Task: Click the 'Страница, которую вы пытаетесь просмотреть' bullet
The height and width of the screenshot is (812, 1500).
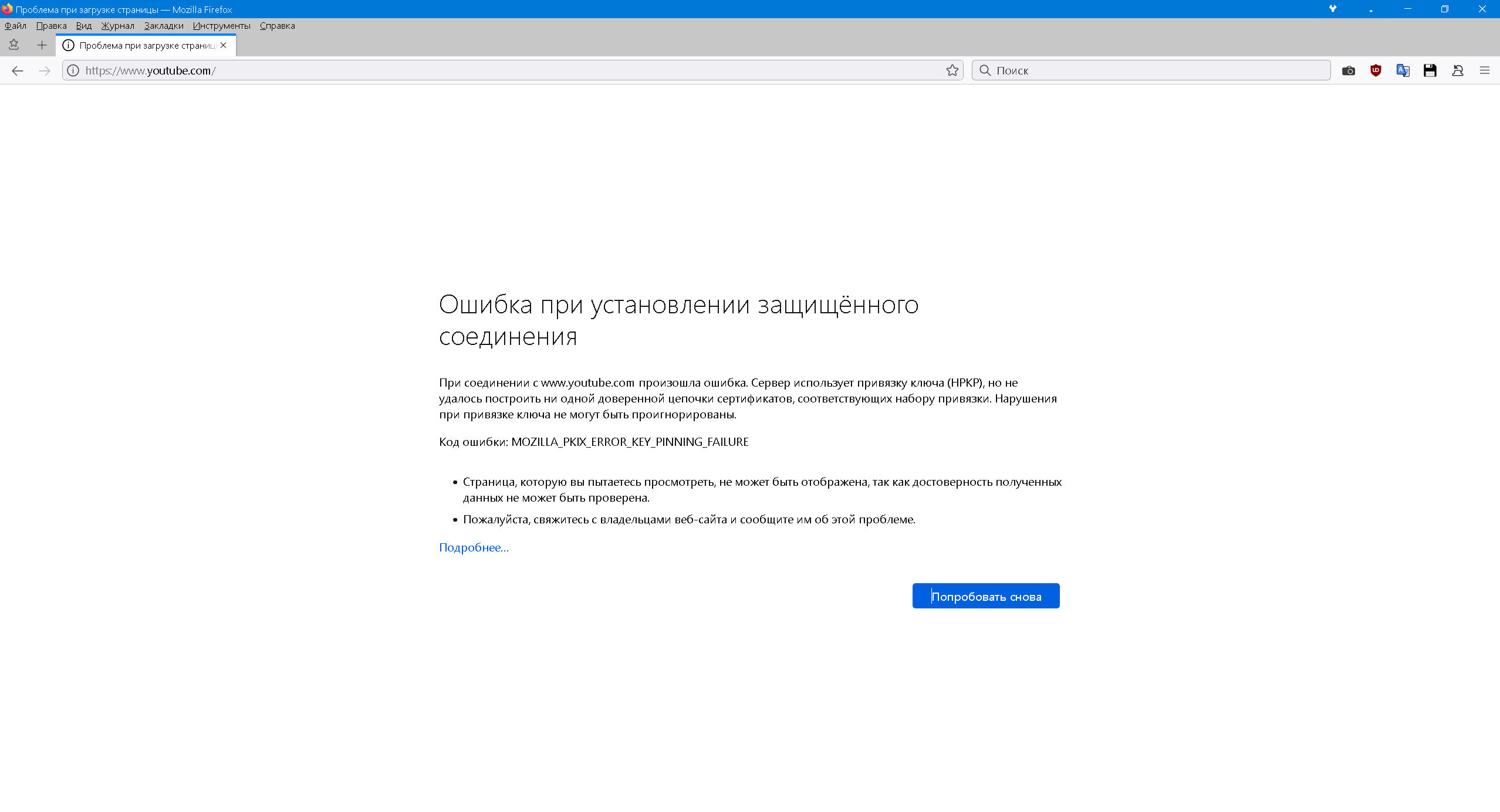Action: click(x=762, y=490)
